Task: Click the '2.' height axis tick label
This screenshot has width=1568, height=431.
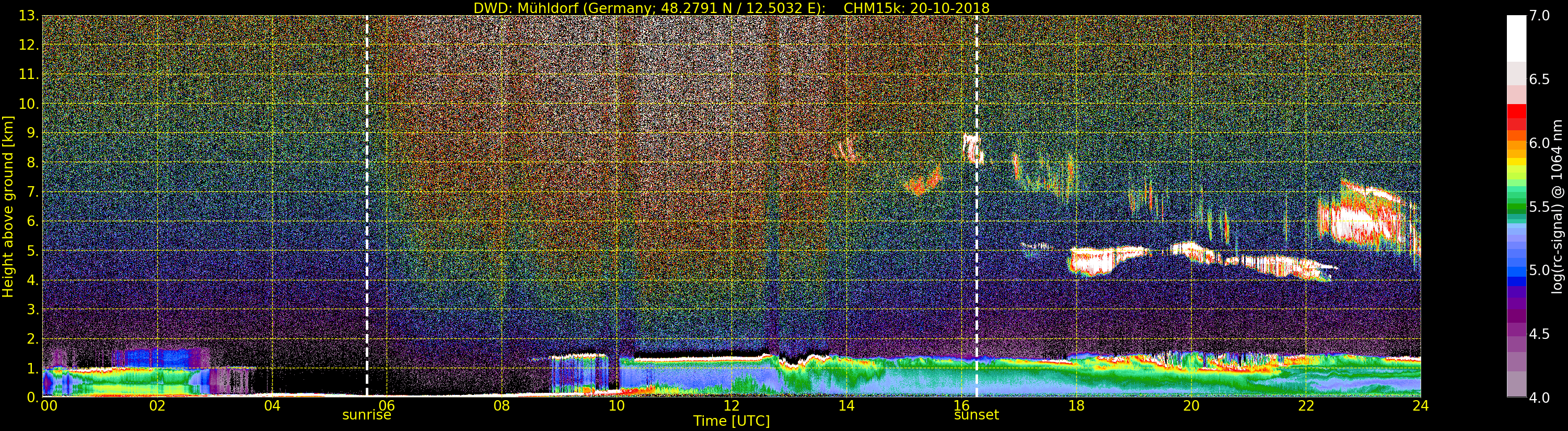Action: pos(32,338)
